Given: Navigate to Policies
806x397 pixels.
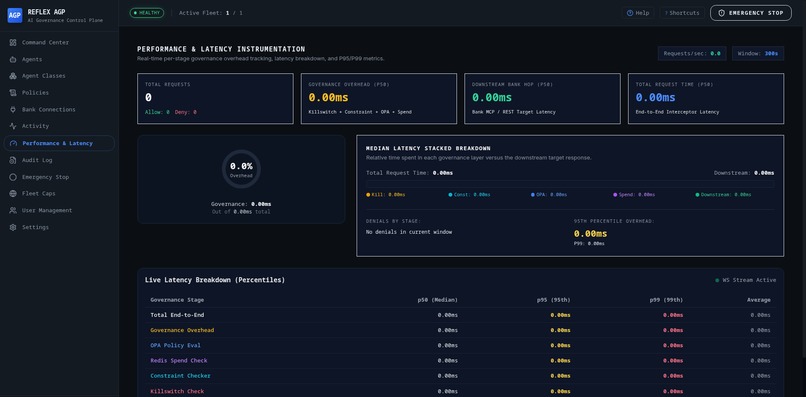Looking at the screenshot, I should [x=59, y=93].
